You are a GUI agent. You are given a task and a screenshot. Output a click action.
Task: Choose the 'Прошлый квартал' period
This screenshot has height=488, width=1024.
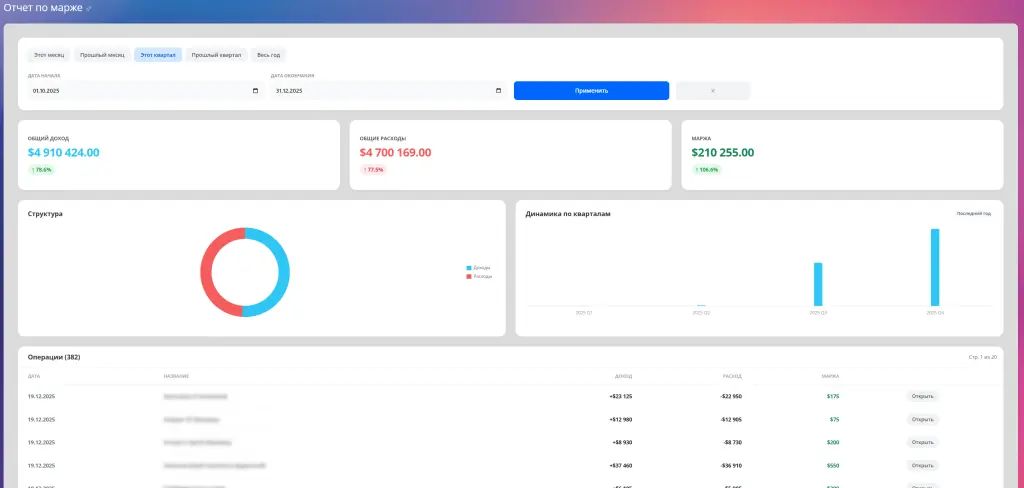[216, 55]
